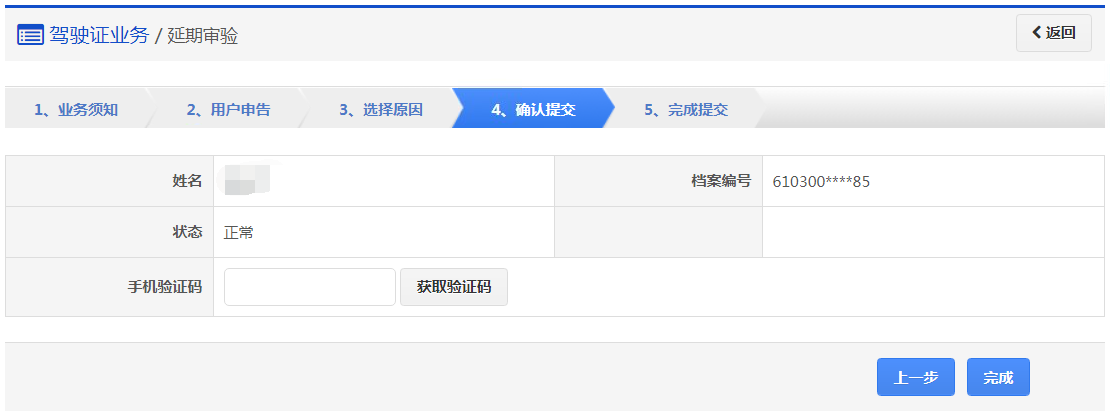This screenshot has height=417, width=1110.
Task: Click the list icon beside 驾驶证业务
Action: [30, 35]
